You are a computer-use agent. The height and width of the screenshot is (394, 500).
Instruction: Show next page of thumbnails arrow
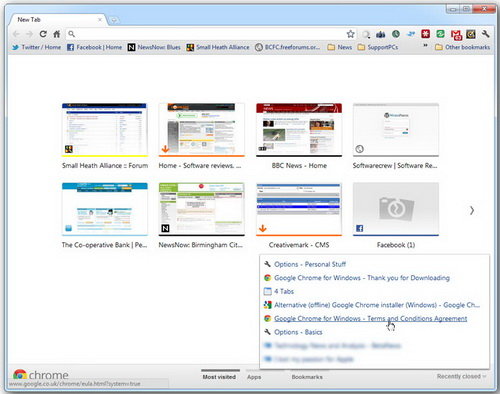click(x=472, y=210)
